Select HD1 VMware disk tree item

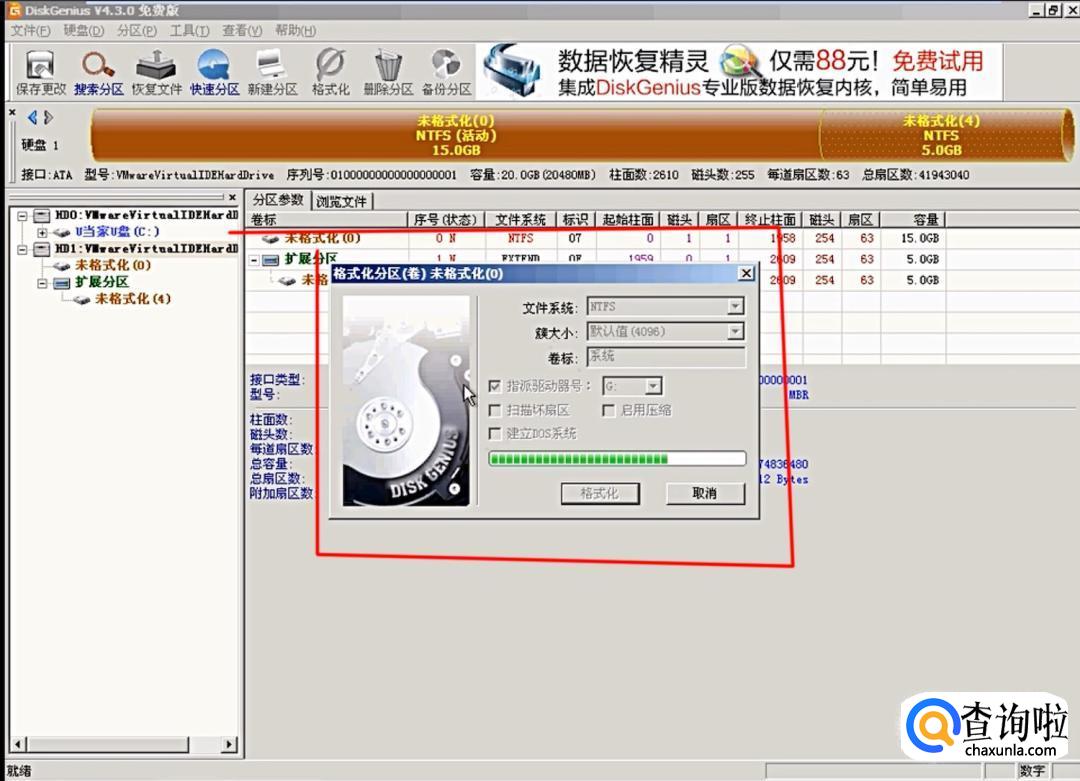(147, 249)
